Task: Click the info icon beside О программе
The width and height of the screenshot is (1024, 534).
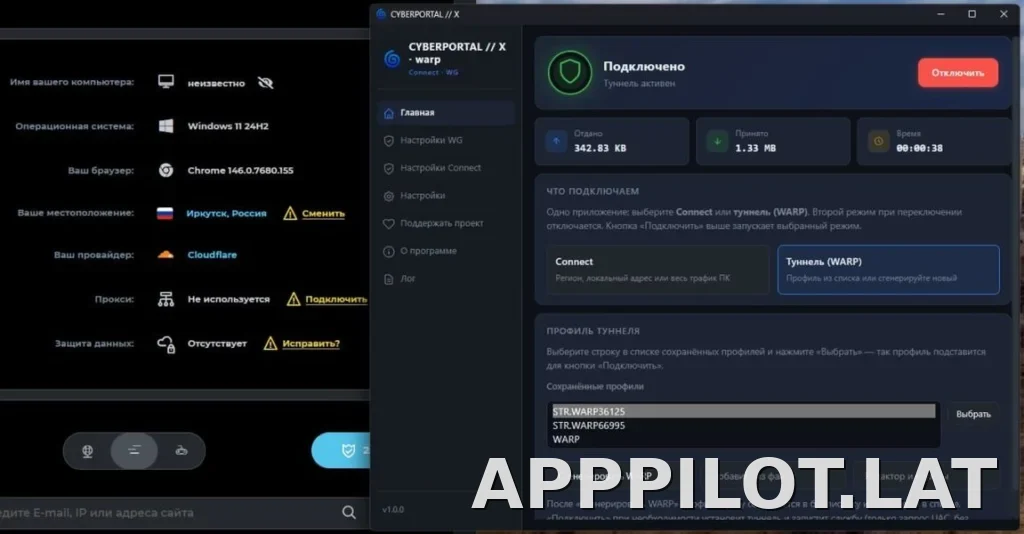Action: tap(389, 251)
